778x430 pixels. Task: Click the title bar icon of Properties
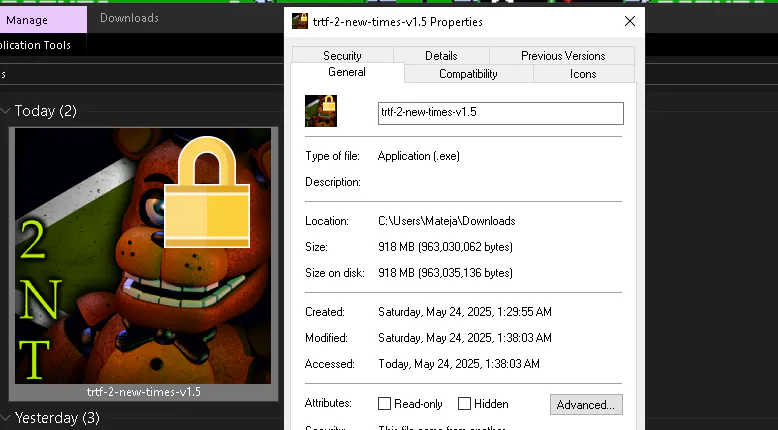pos(300,21)
